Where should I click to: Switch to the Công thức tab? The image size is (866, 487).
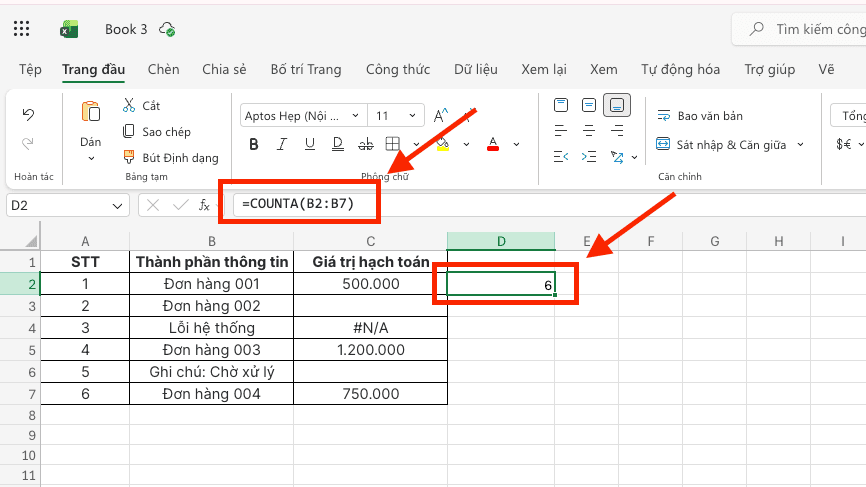tap(397, 69)
